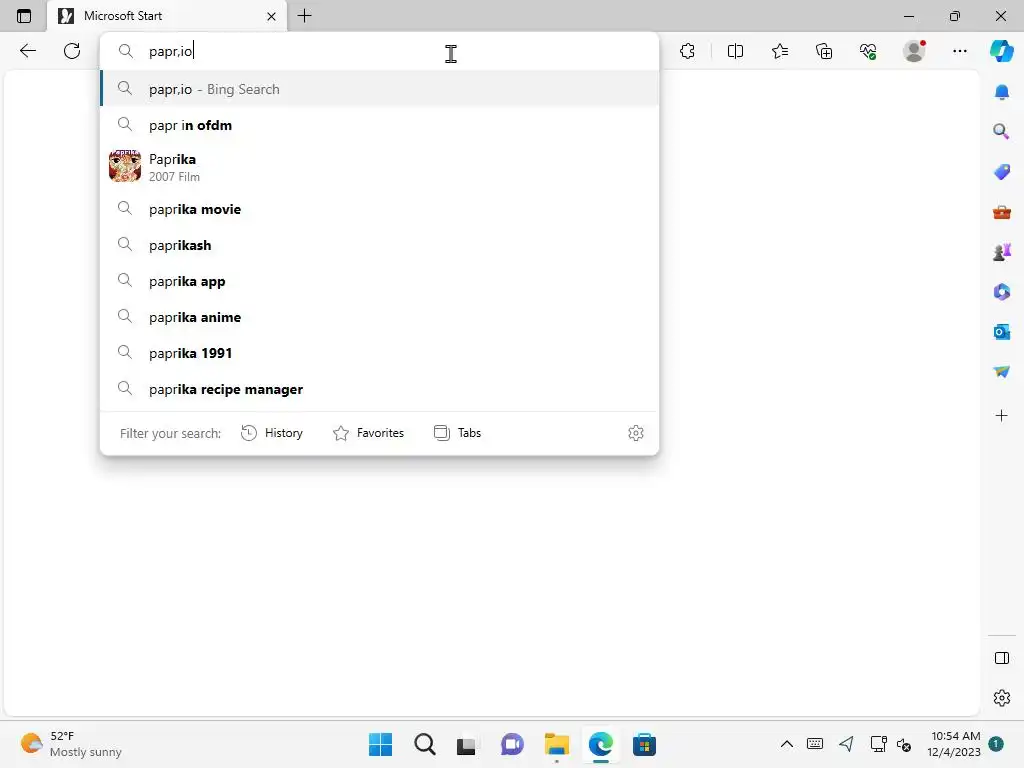Select the Paprika 2007 Film suggestion
Image resolution: width=1024 pixels, height=768 pixels.
[379, 167]
